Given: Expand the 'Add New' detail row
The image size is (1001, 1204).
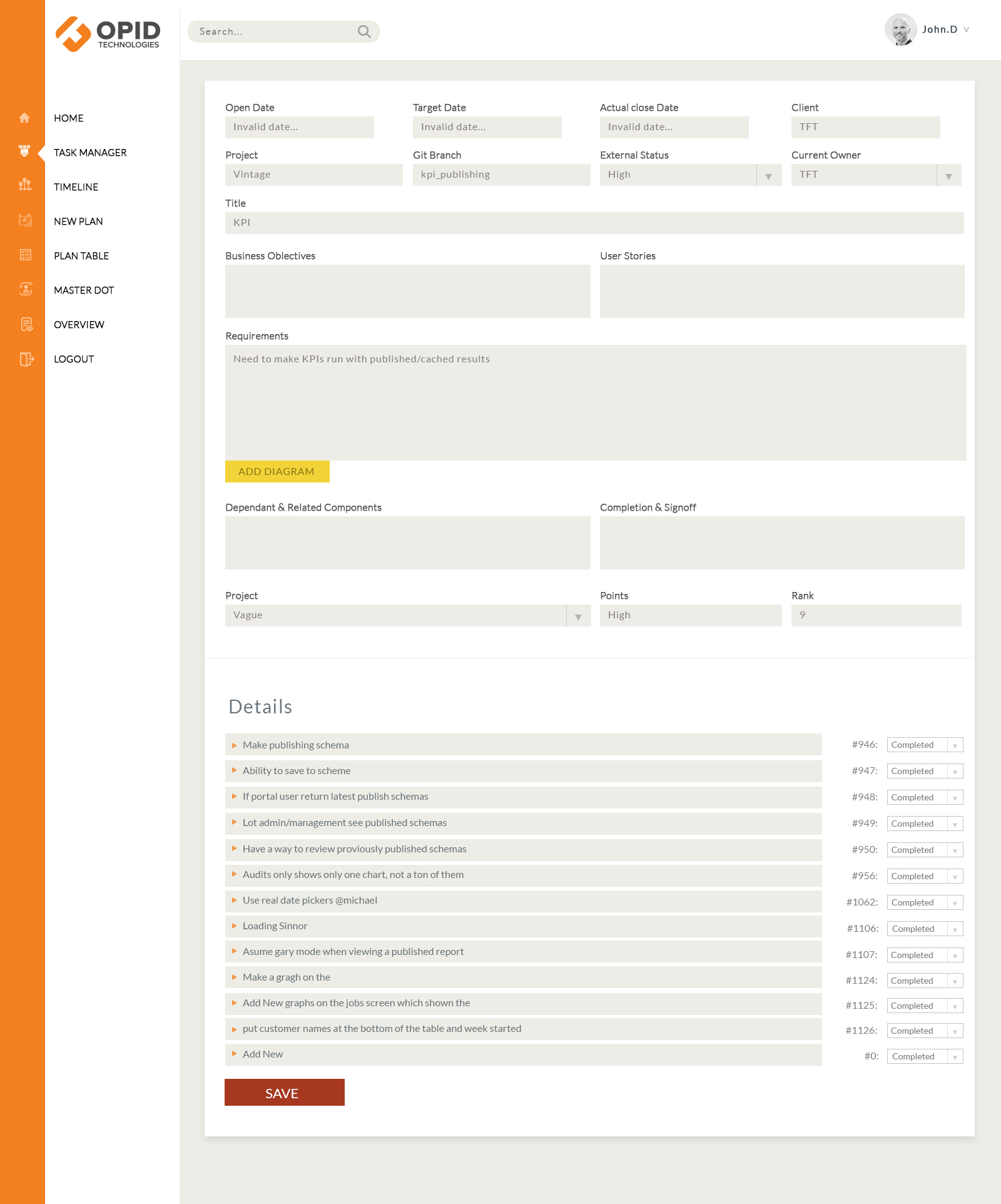Looking at the screenshot, I should pyautogui.click(x=235, y=1054).
